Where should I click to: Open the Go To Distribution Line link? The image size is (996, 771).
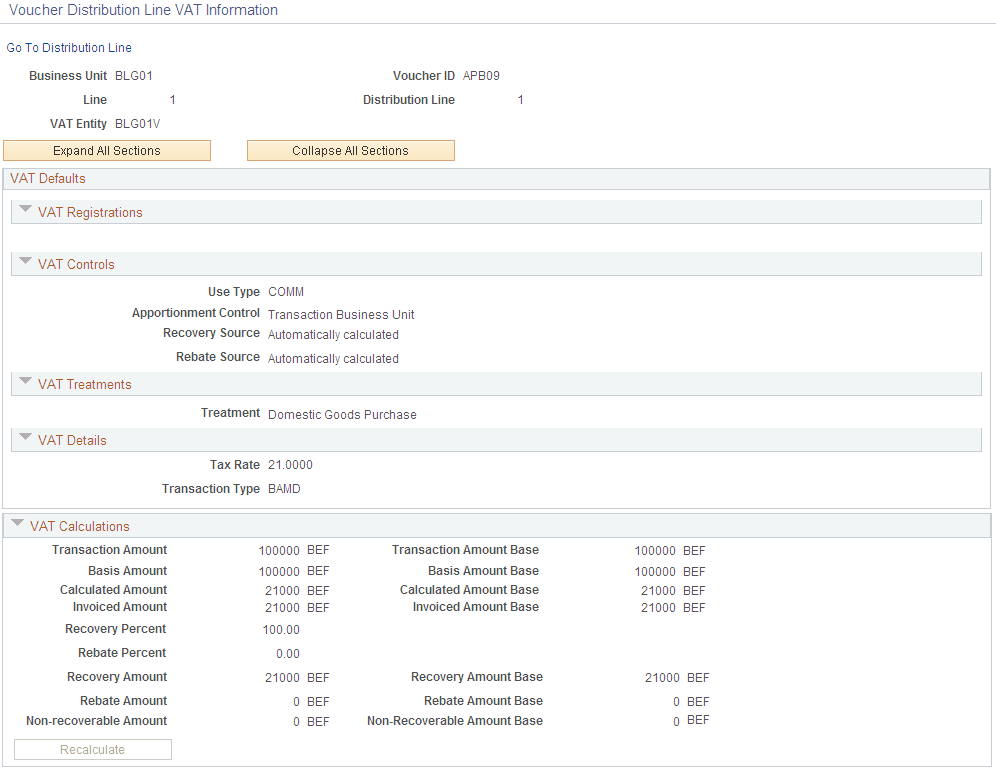[x=68, y=47]
